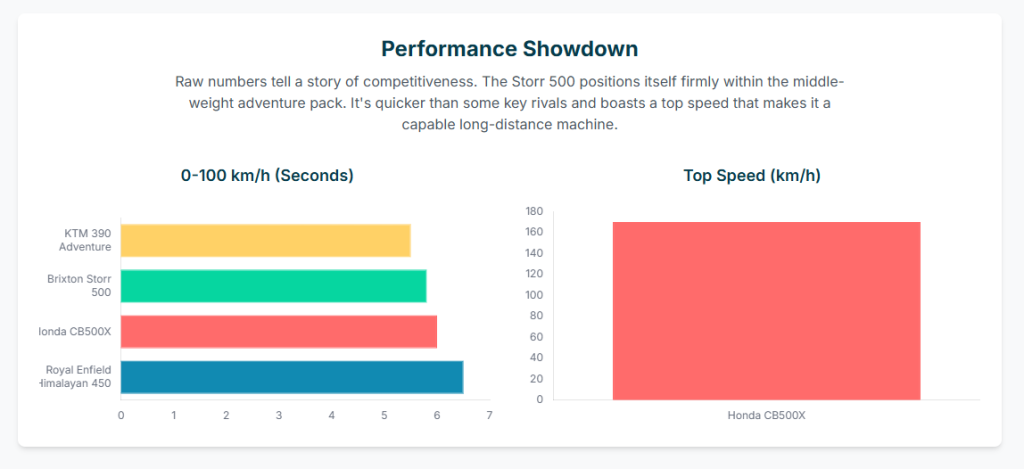Viewport: 1024px width, 469px height.
Task: Click the 60 tick on Top Speed axis
Action: tap(536, 337)
